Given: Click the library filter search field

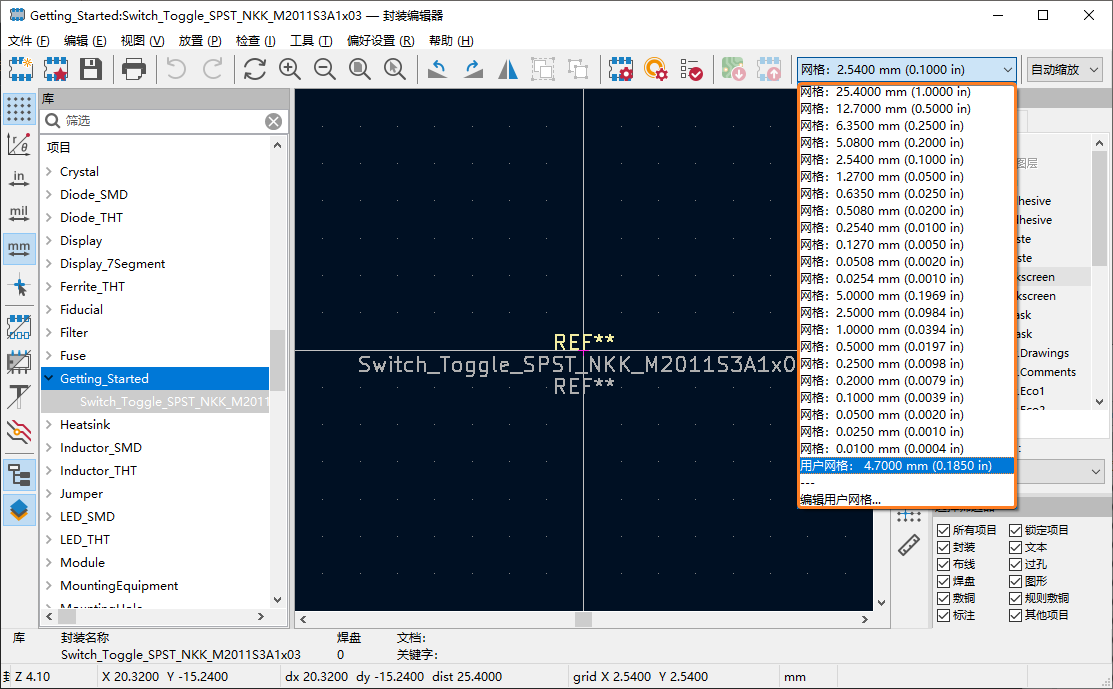Looking at the screenshot, I should (163, 121).
